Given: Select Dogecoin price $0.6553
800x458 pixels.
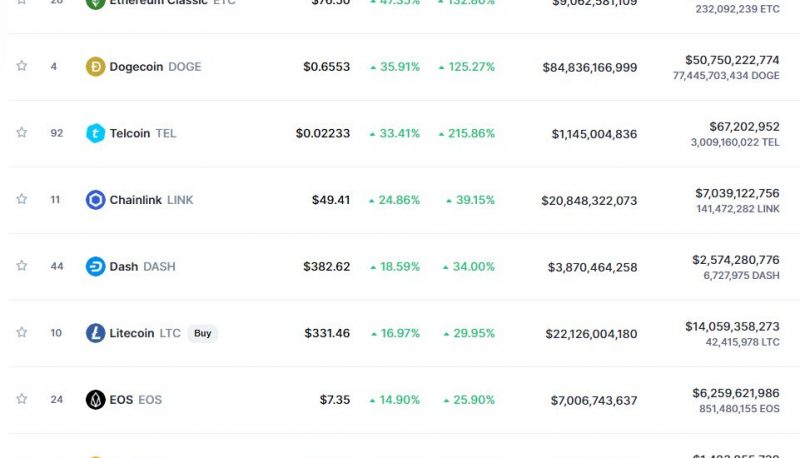Looking at the screenshot, I should point(327,67).
